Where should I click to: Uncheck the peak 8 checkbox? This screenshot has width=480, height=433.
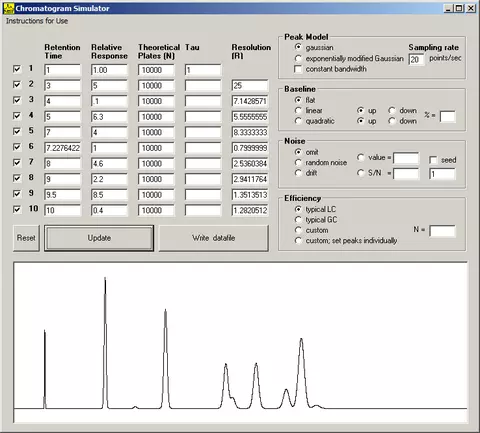pyautogui.click(x=17, y=178)
